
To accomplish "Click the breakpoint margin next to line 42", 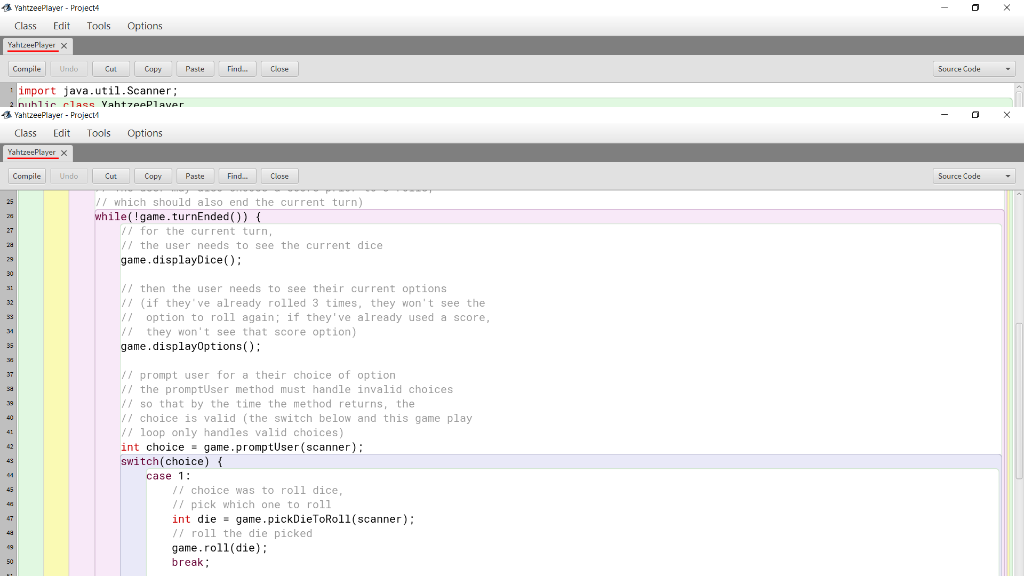I will pyautogui.click(x=10, y=447).
